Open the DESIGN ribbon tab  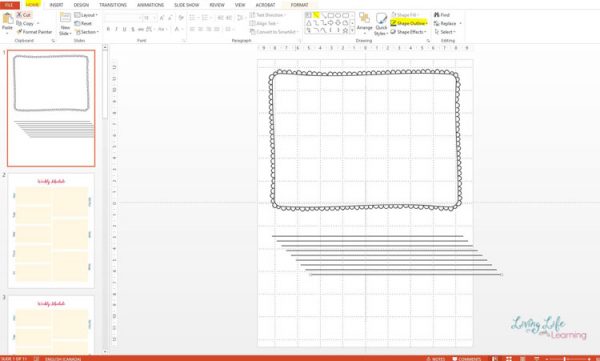click(81, 5)
